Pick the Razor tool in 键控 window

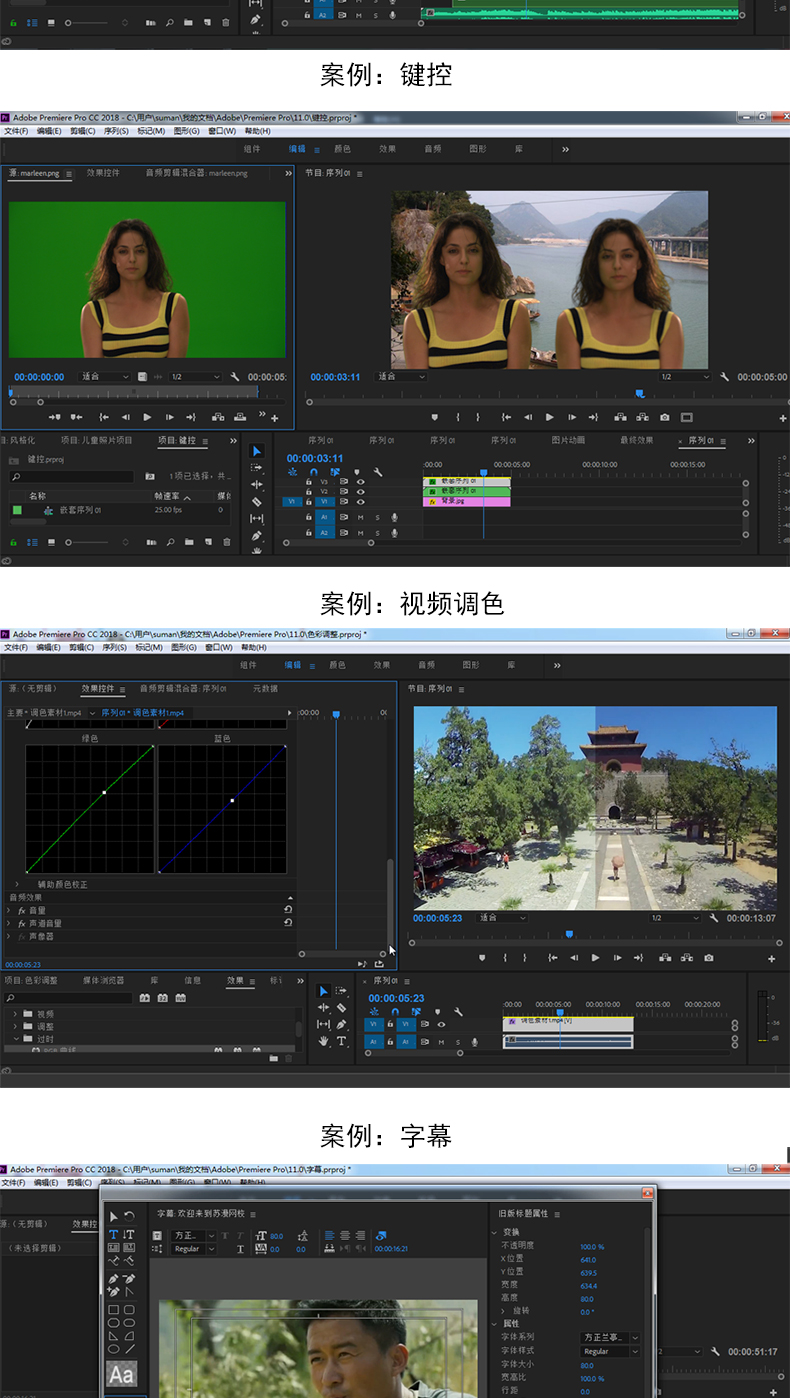pyautogui.click(x=256, y=502)
